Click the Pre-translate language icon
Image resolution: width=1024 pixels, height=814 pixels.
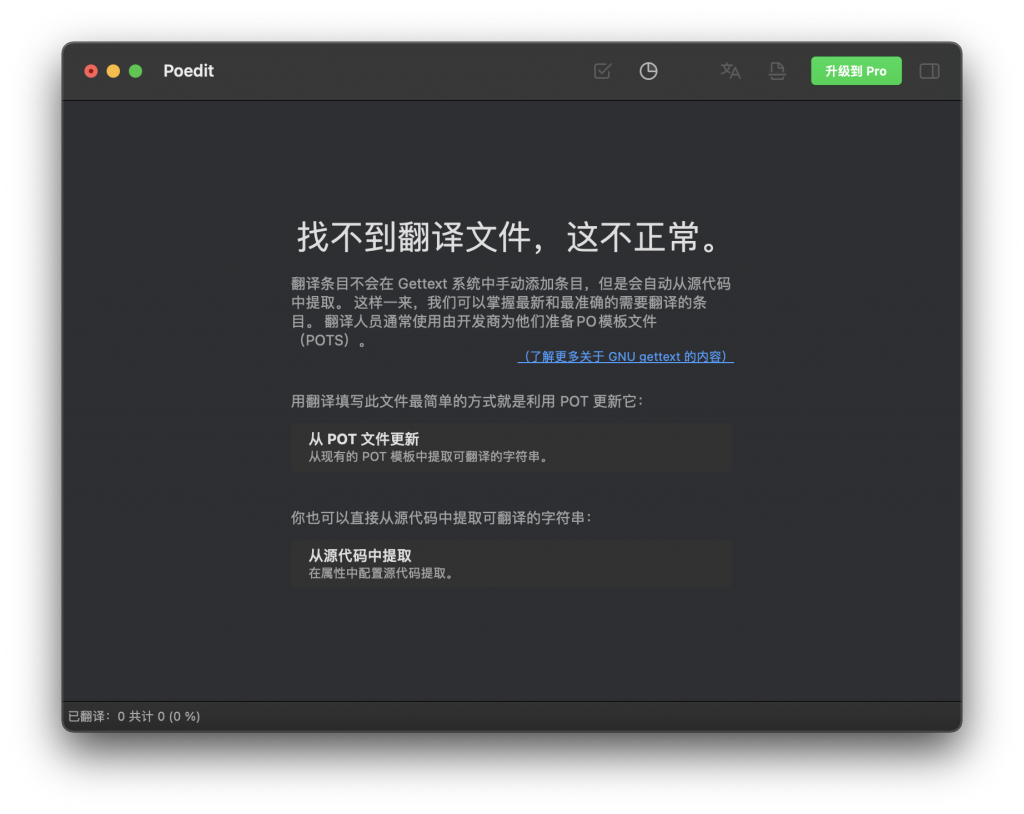730,71
